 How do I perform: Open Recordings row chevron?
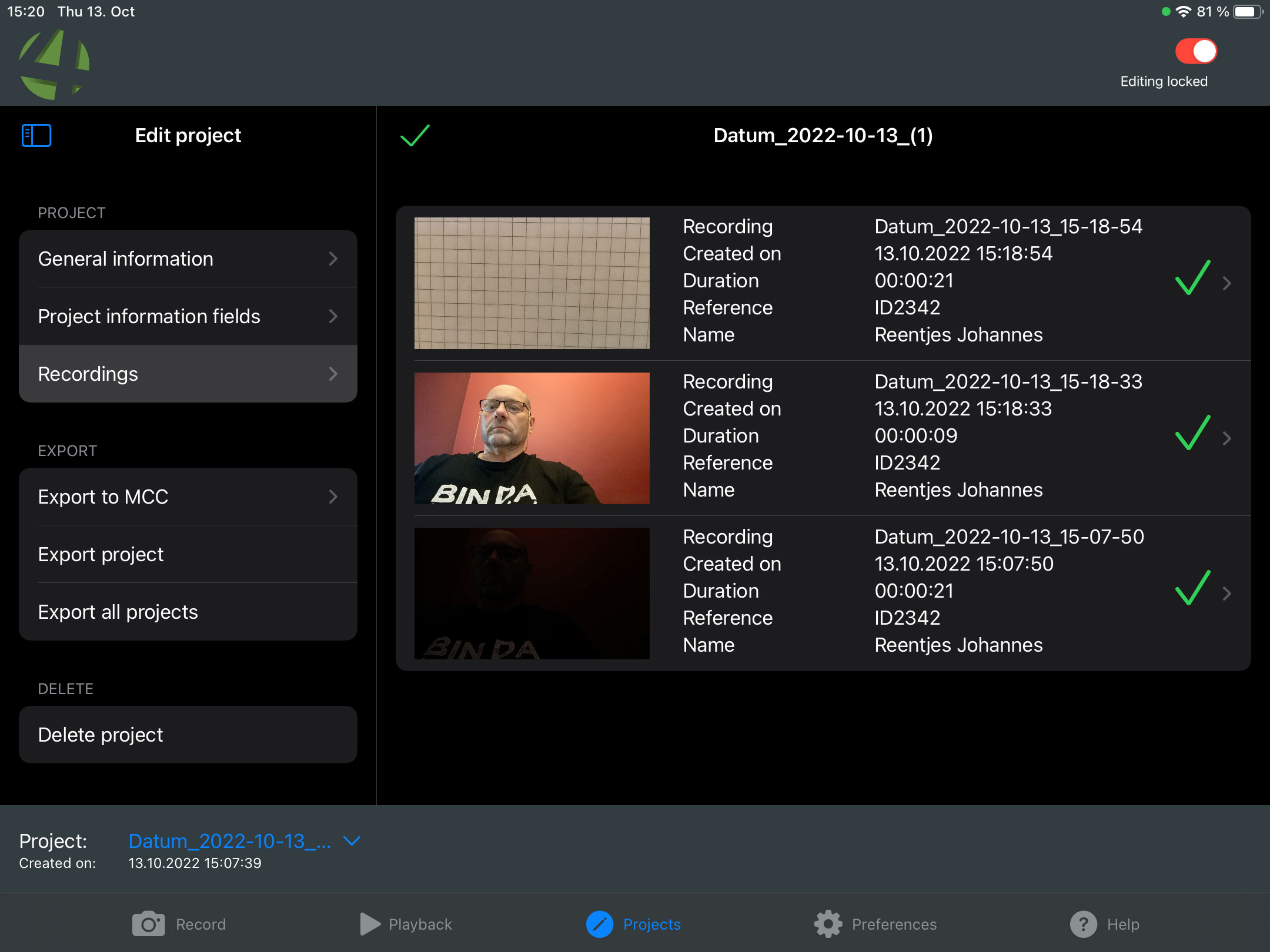(x=333, y=374)
